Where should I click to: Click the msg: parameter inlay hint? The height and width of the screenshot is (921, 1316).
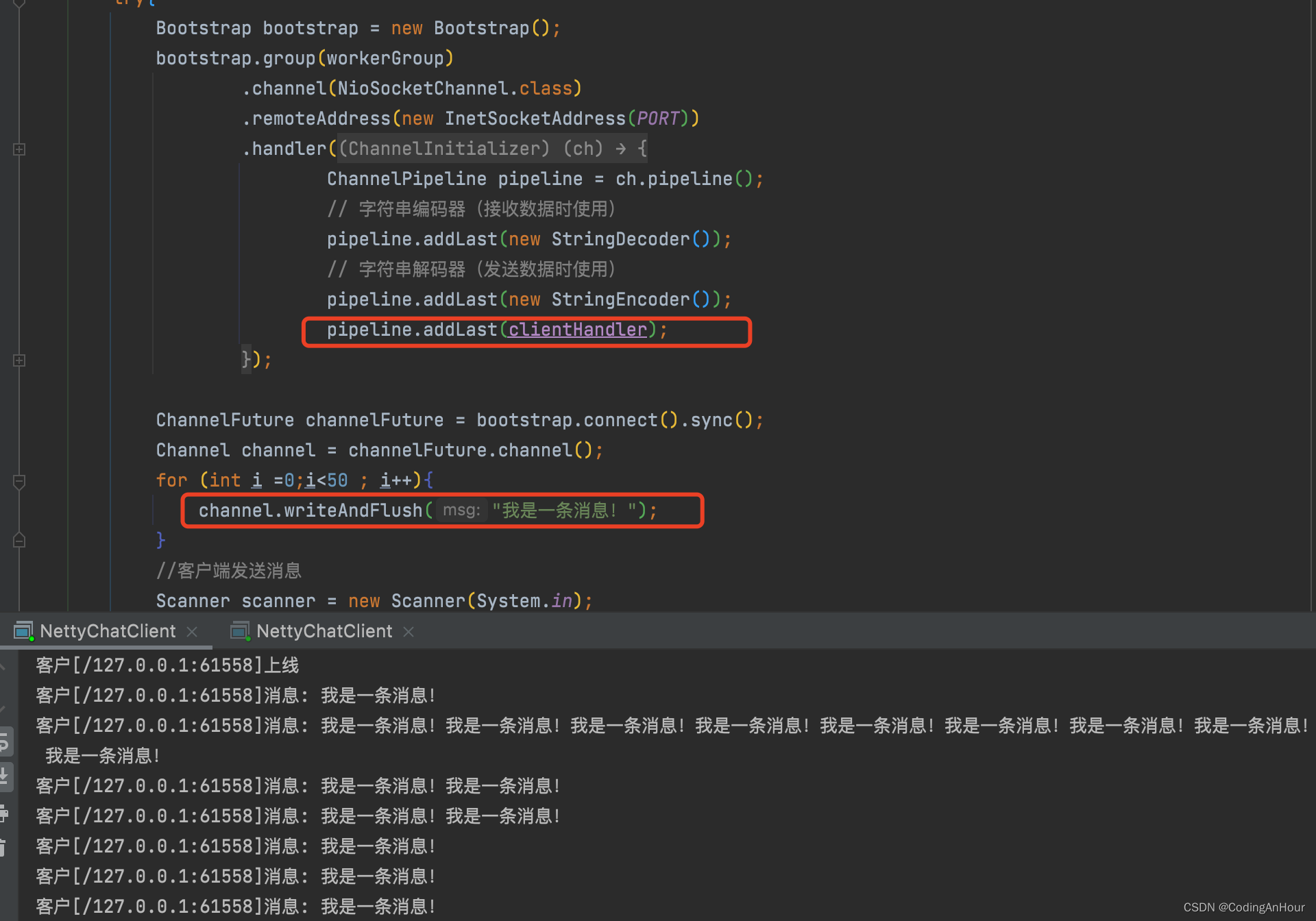(461, 511)
